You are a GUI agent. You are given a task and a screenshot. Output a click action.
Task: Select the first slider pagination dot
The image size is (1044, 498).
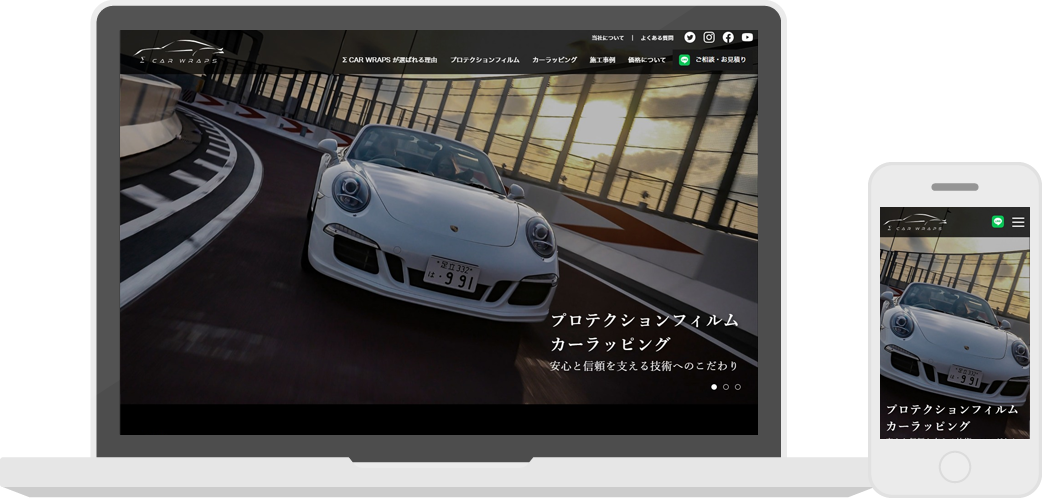(713, 386)
